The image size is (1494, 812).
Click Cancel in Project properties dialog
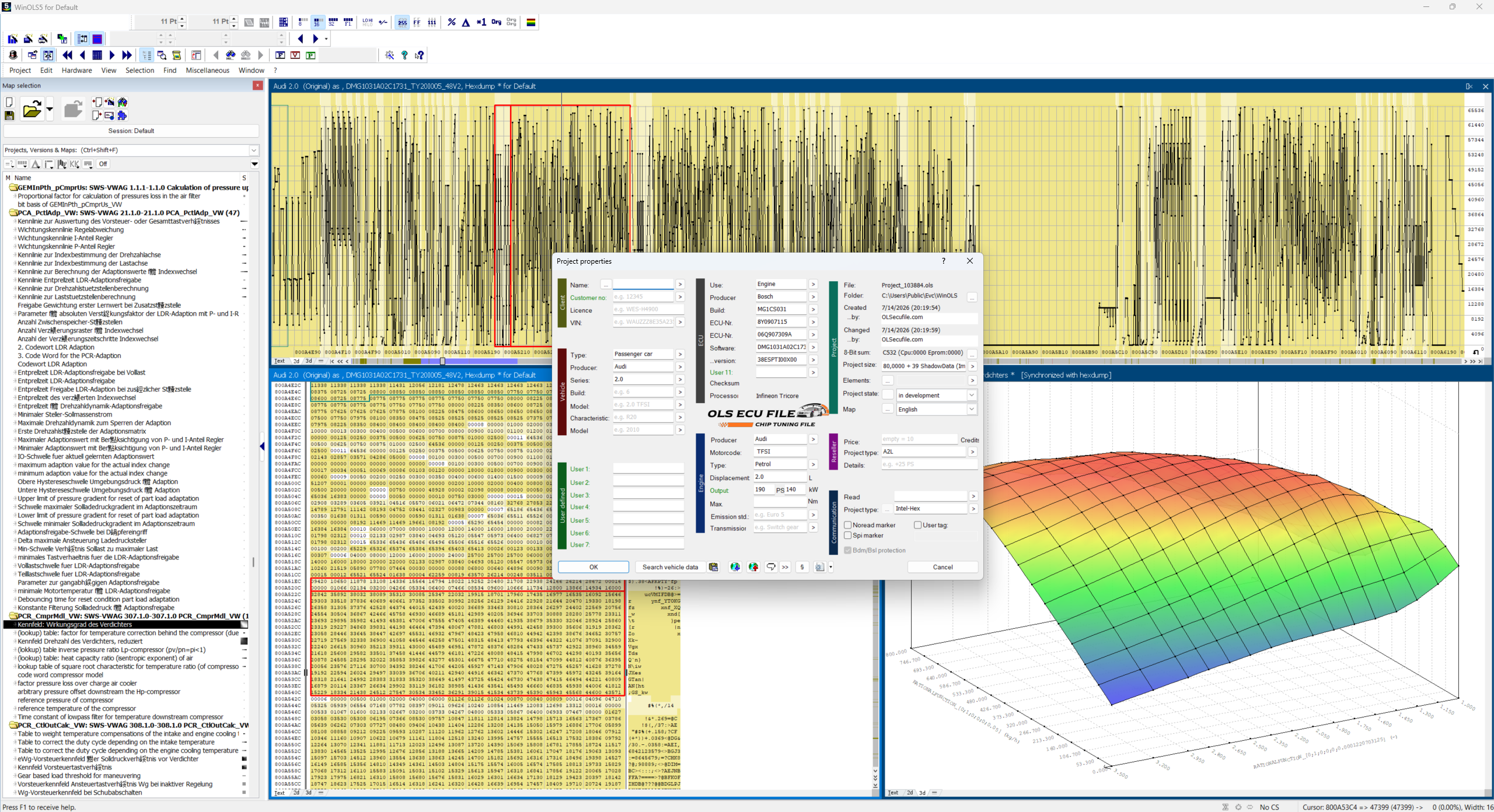point(943,567)
